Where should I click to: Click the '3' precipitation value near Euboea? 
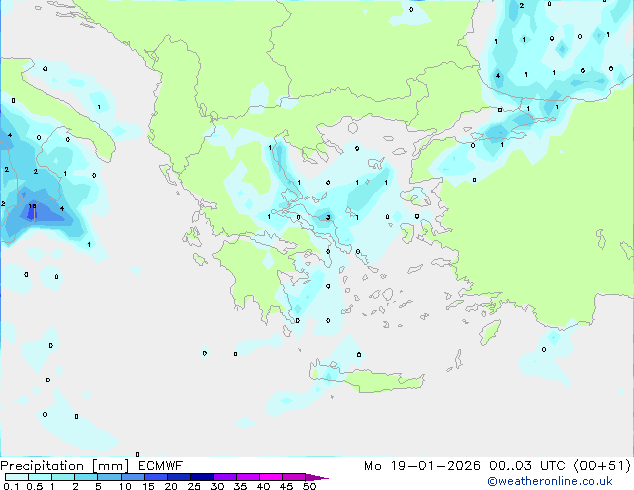point(328,218)
